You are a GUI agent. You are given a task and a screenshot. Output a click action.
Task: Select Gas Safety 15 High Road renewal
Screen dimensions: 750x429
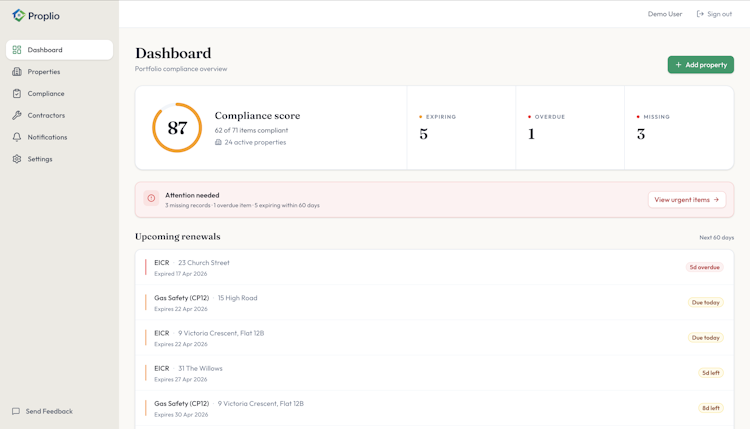434,303
